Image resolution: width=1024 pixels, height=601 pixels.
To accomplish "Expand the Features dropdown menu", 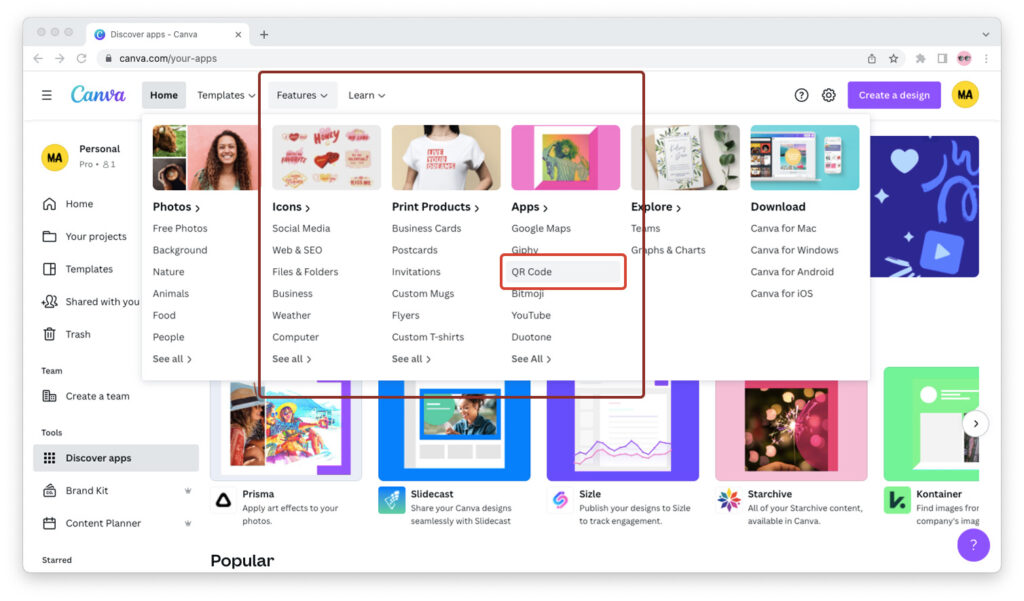I will tap(302, 95).
